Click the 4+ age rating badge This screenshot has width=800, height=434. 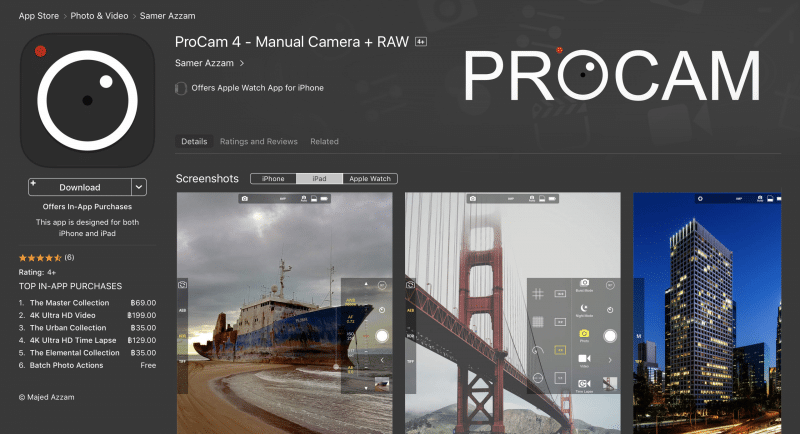coord(421,42)
